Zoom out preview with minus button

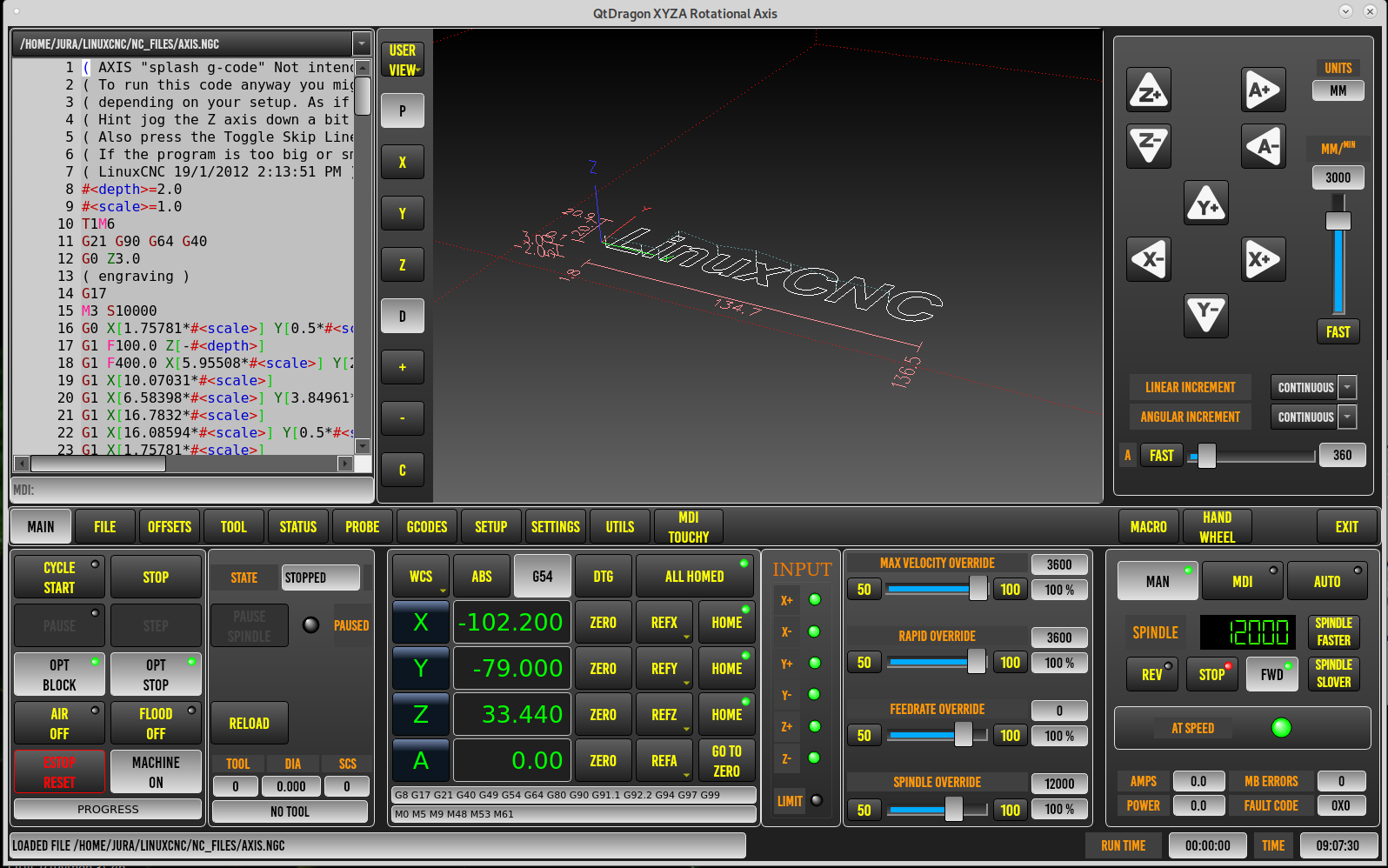(402, 418)
